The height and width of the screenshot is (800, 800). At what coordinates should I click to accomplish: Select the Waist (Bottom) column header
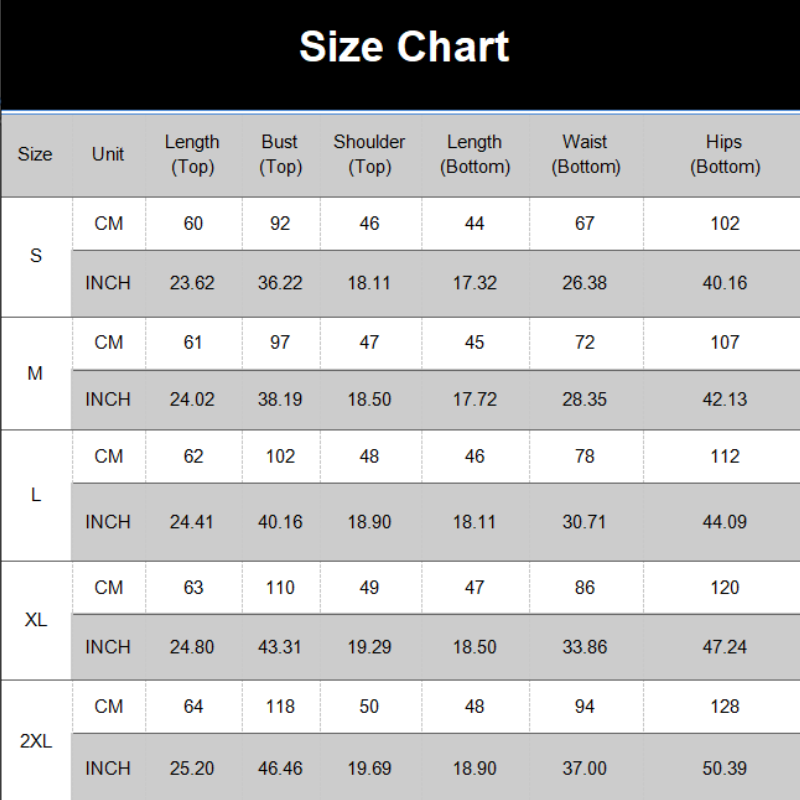click(585, 155)
